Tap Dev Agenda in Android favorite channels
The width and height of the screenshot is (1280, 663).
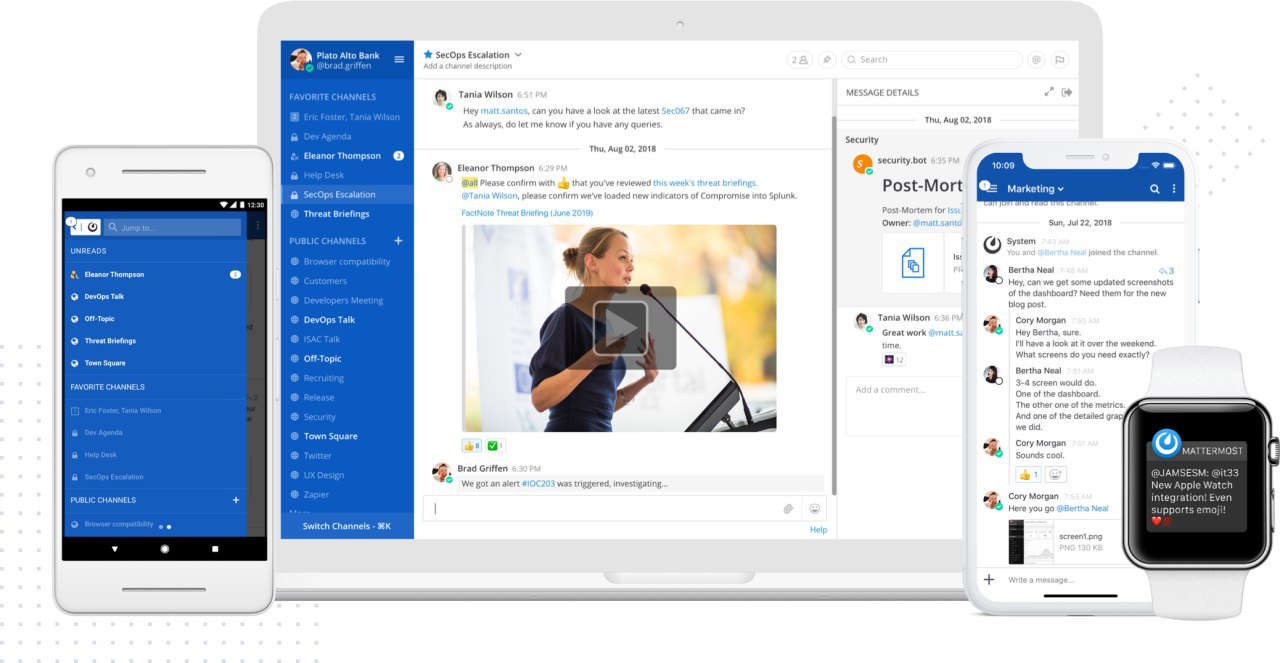(x=103, y=432)
